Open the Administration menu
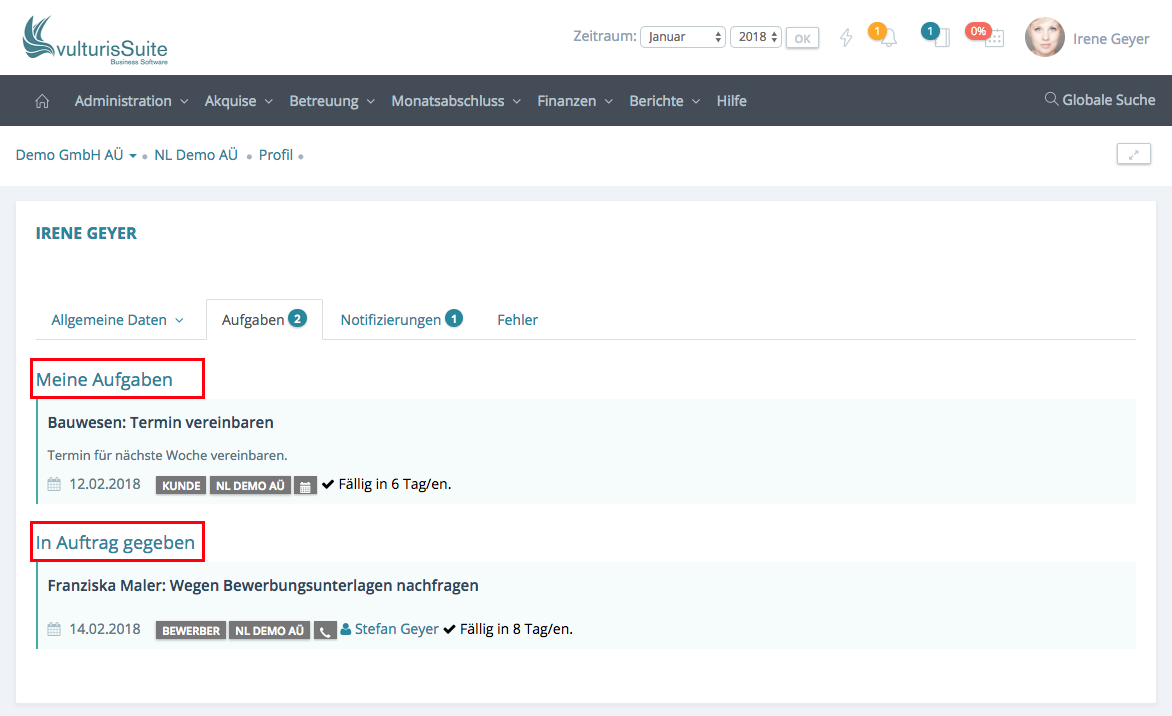1172x716 pixels. coord(131,101)
